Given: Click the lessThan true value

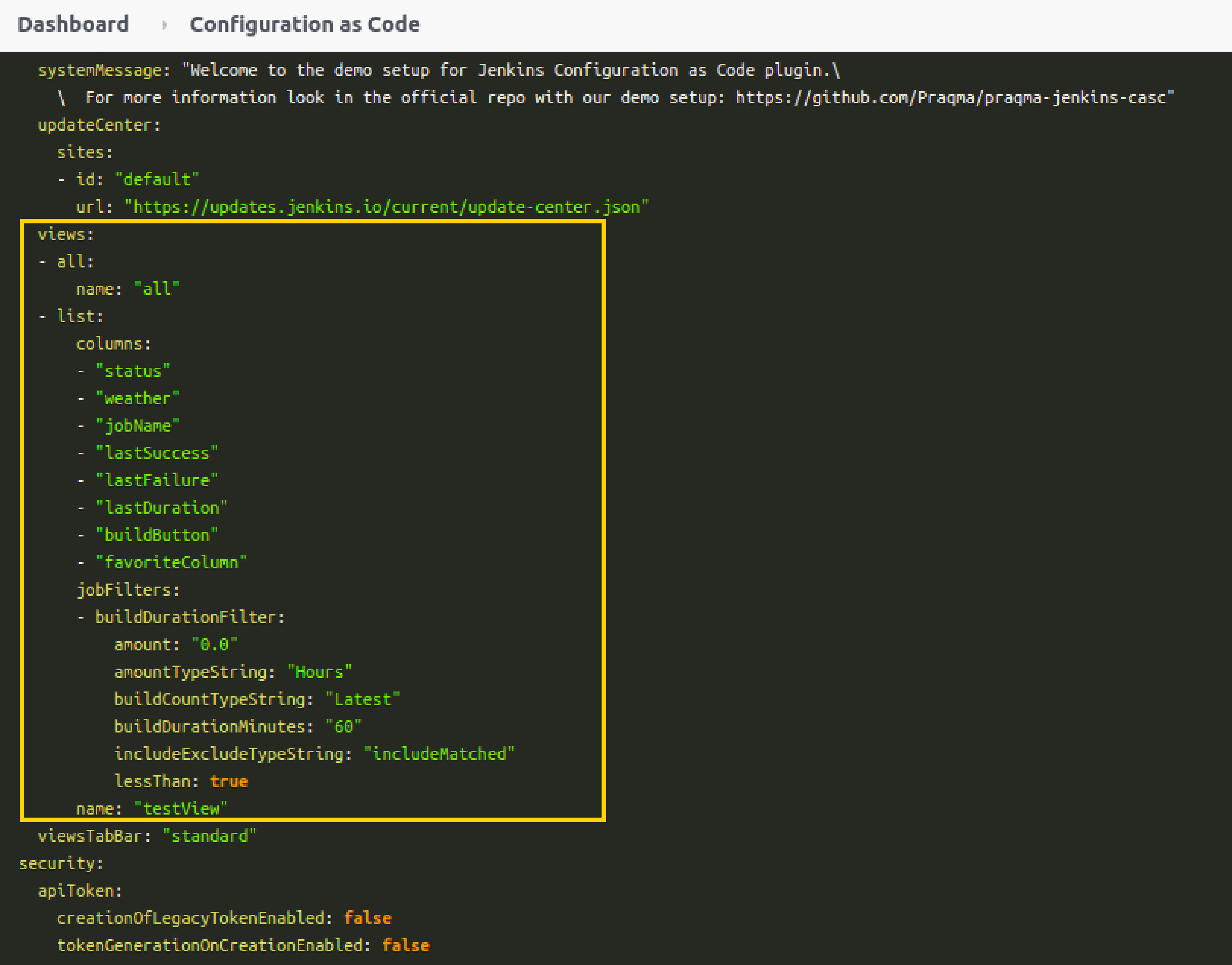Looking at the screenshot, I should pos(229,781).
